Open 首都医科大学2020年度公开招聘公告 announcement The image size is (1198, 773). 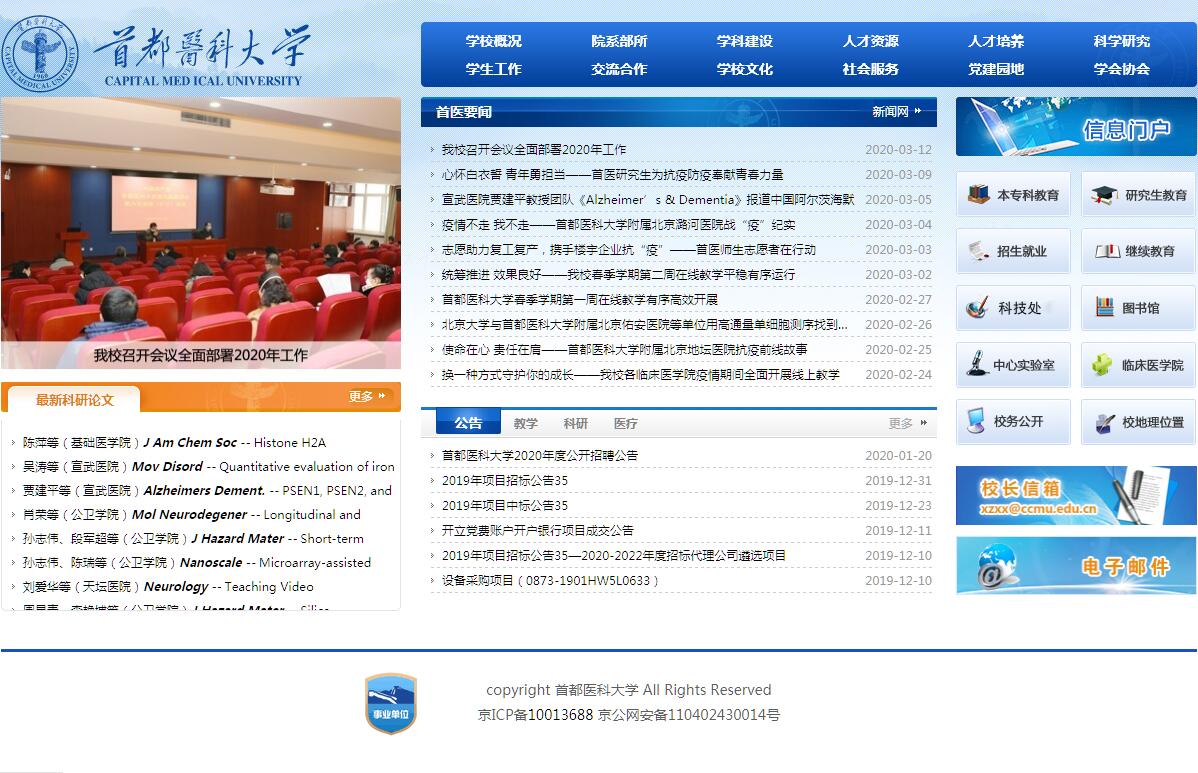[x=539, y=456]
